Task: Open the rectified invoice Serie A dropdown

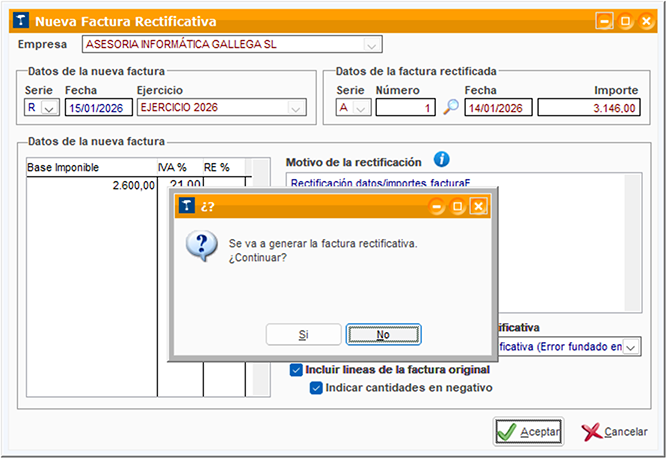Action: (361, 107)
